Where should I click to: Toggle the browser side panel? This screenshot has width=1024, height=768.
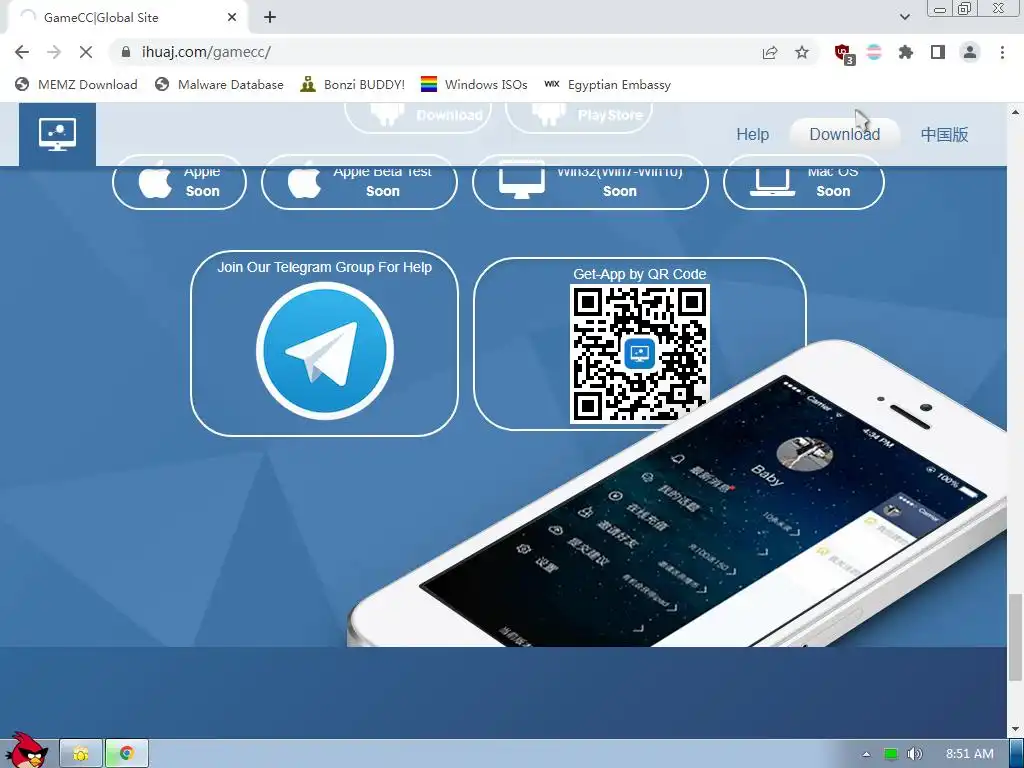pos(938,52)
